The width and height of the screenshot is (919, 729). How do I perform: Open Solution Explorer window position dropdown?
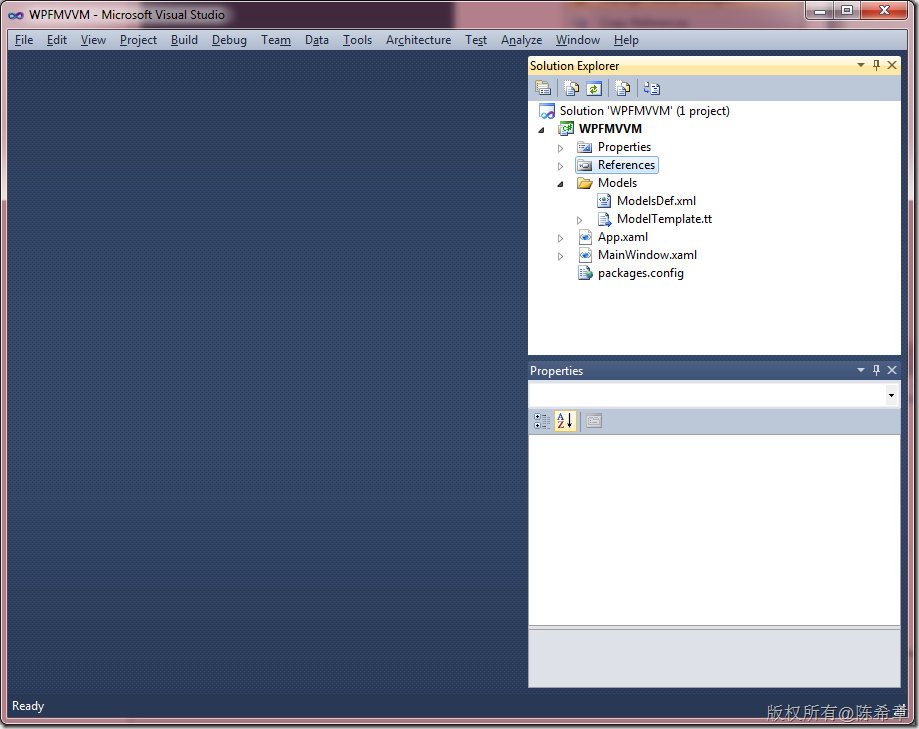point(860,65)
